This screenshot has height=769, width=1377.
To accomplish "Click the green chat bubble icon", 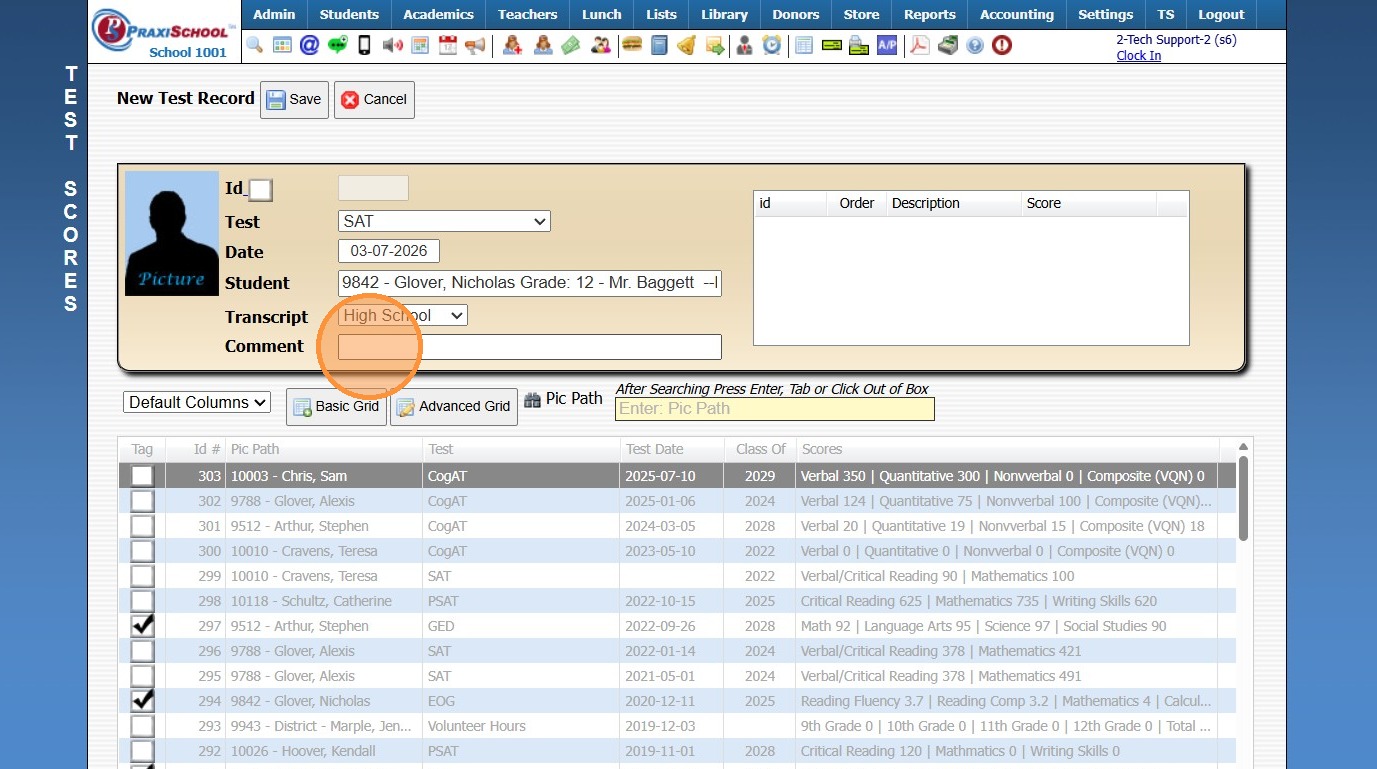I will 338,45.
